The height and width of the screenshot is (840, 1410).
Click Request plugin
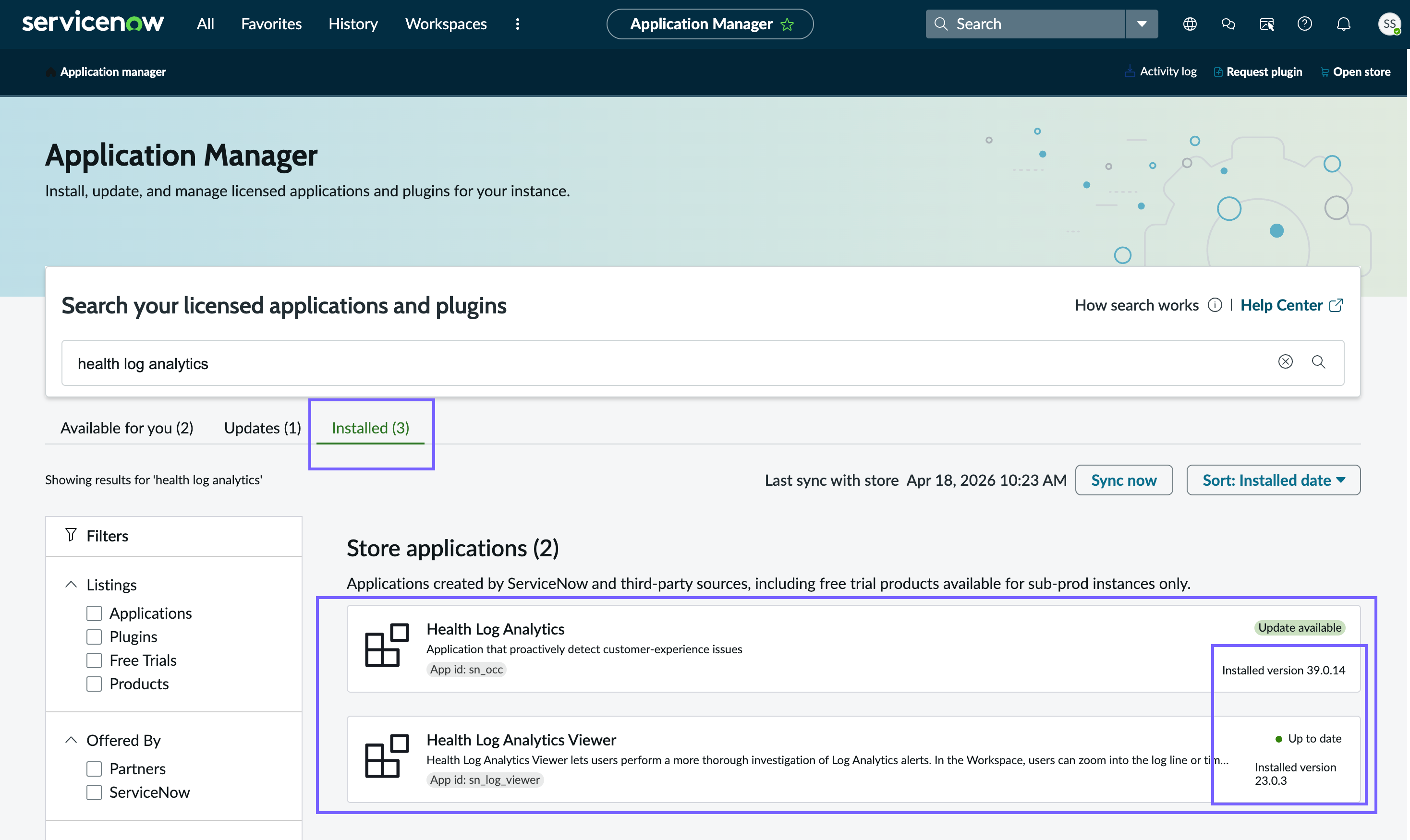(1258, 72)
